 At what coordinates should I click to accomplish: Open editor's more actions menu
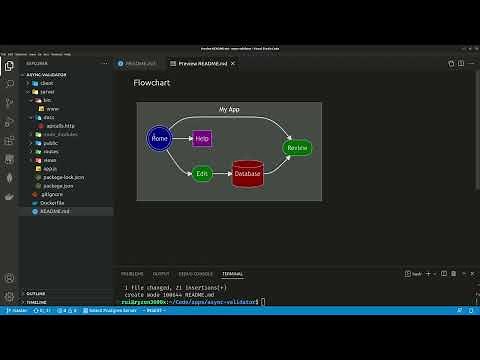coord(471,63)
